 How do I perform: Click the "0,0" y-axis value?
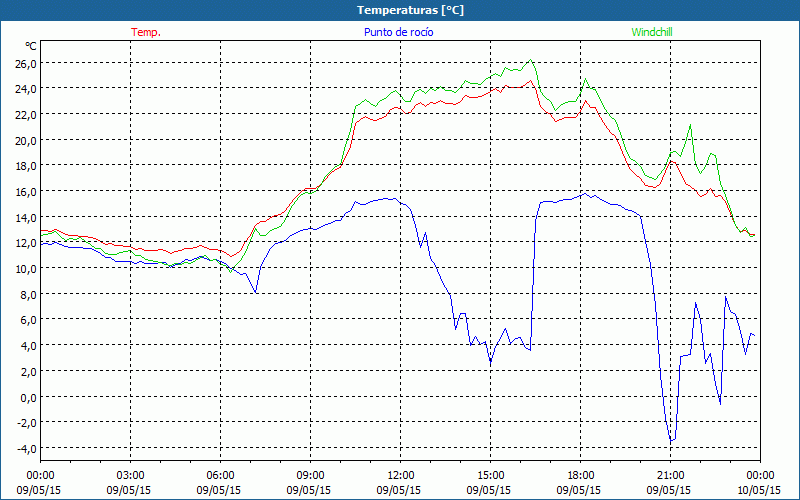pos(28,397)
